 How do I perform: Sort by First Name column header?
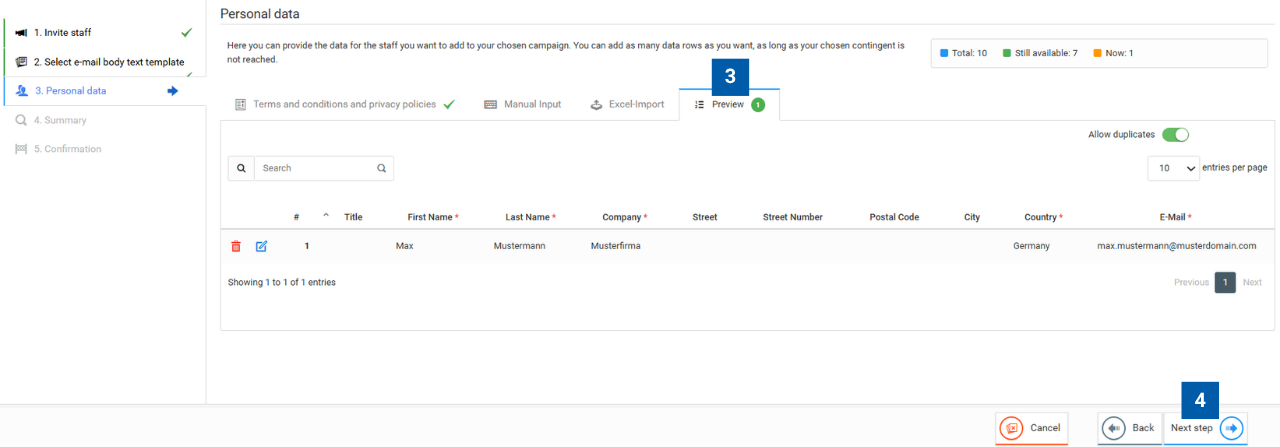coord(433,217)
